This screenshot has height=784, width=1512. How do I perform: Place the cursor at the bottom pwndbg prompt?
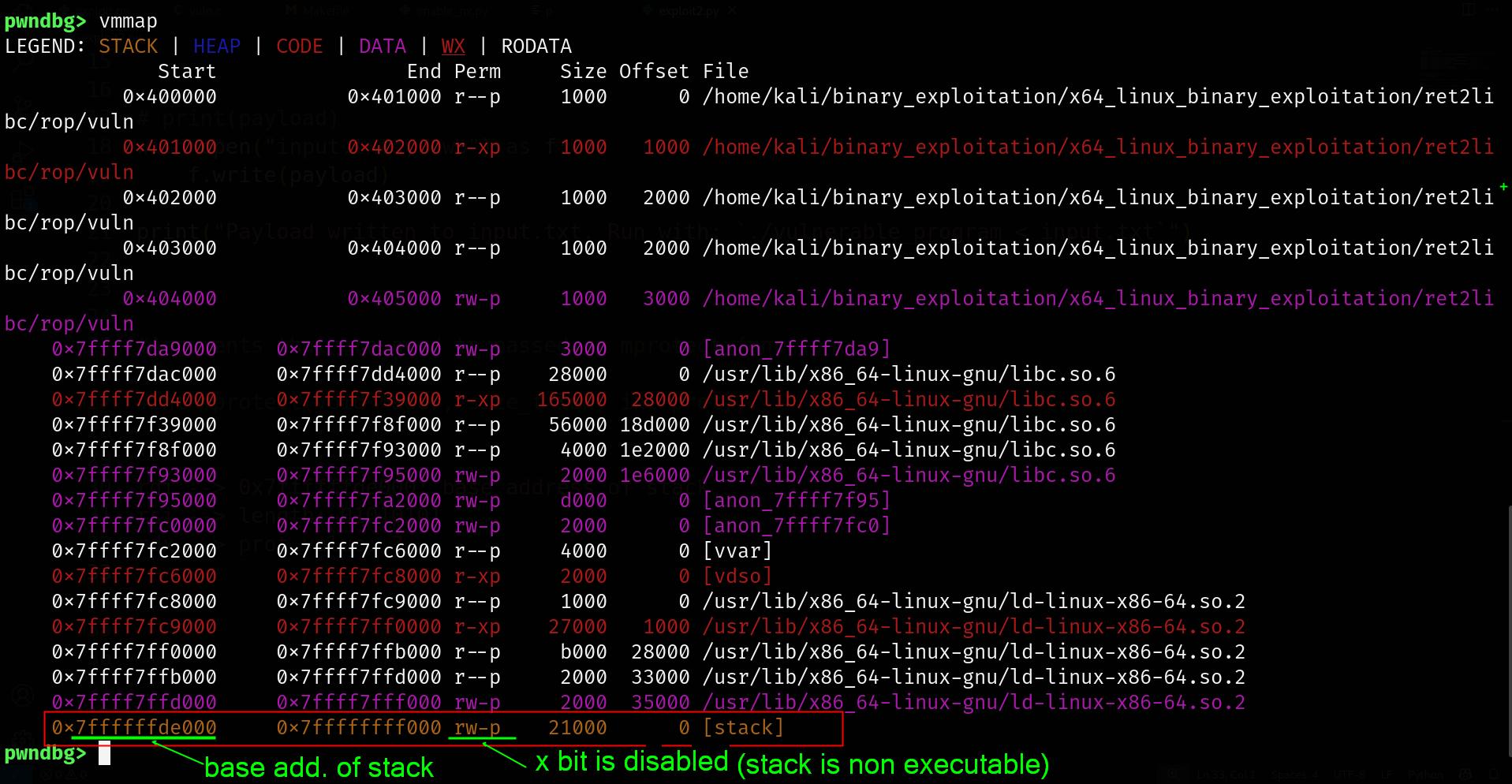tap(104, 753)
